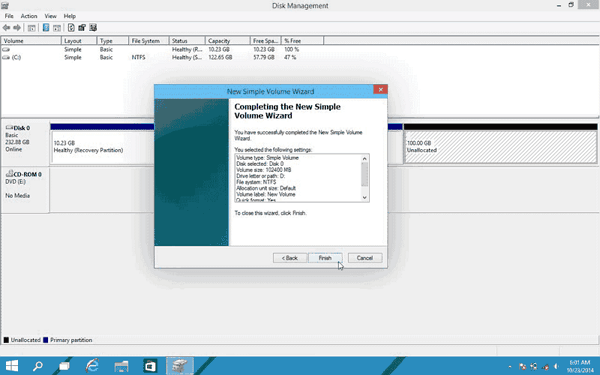
Task: Open the Action menu
Action: tap(29, 16)
